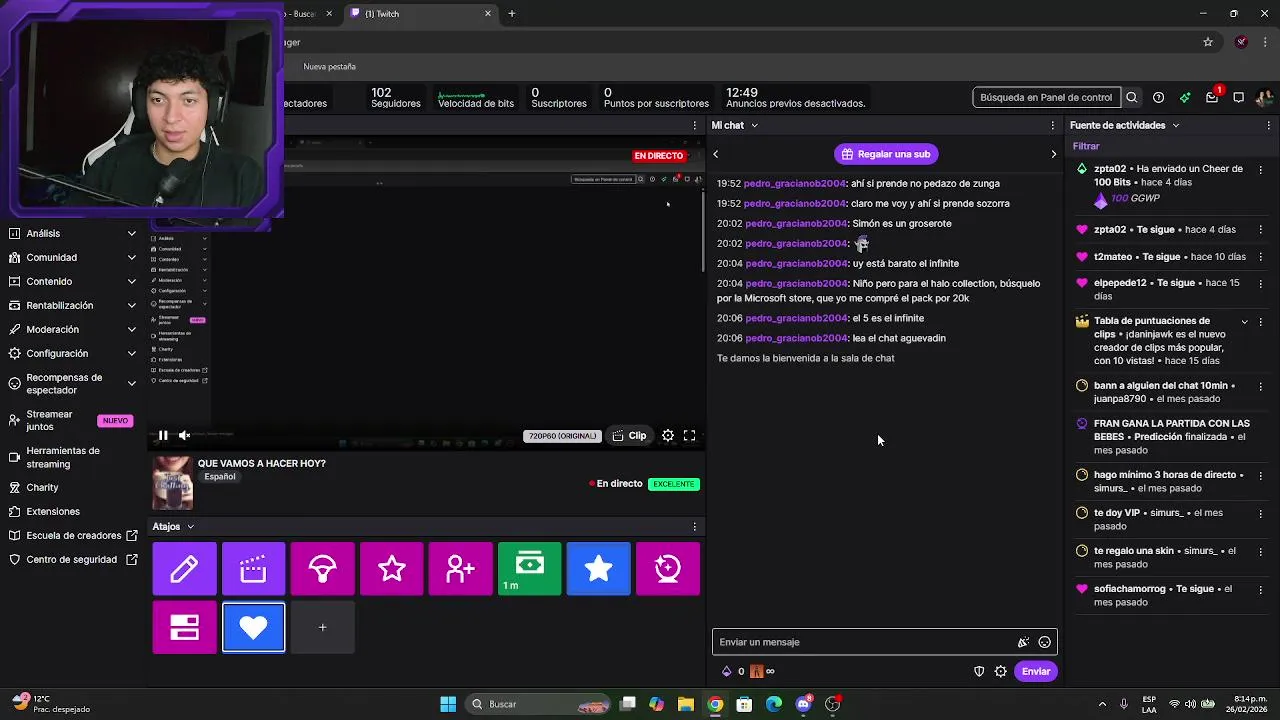Open the user profile avatar menu
Viewport: 1280px width, 720px height.
(1263, 97)
